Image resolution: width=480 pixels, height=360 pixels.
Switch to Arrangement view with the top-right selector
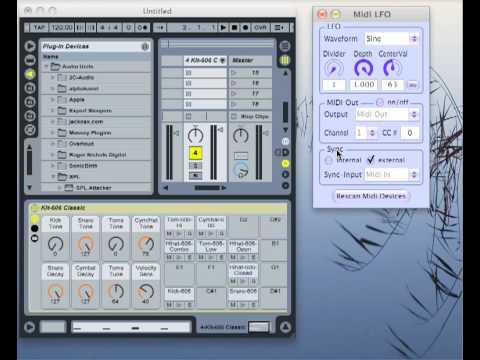(x=285, y=46)
